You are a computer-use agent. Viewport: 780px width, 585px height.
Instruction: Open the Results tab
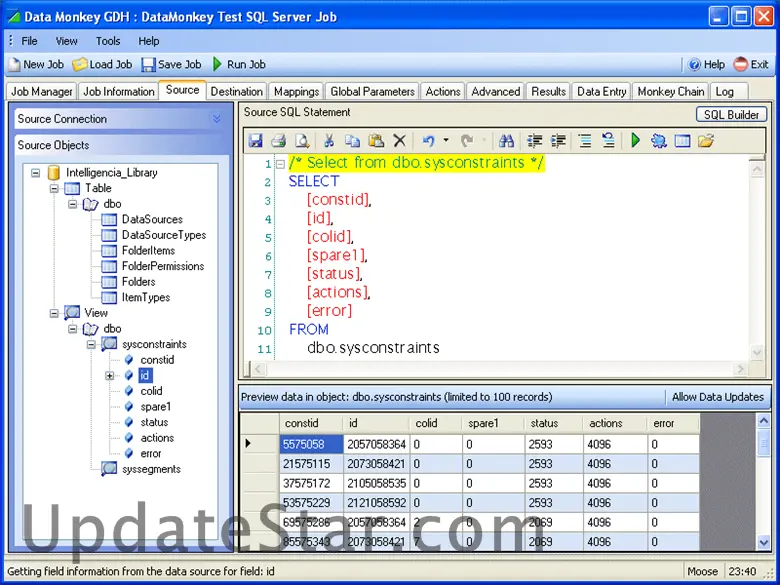click(x=548, y=92)
